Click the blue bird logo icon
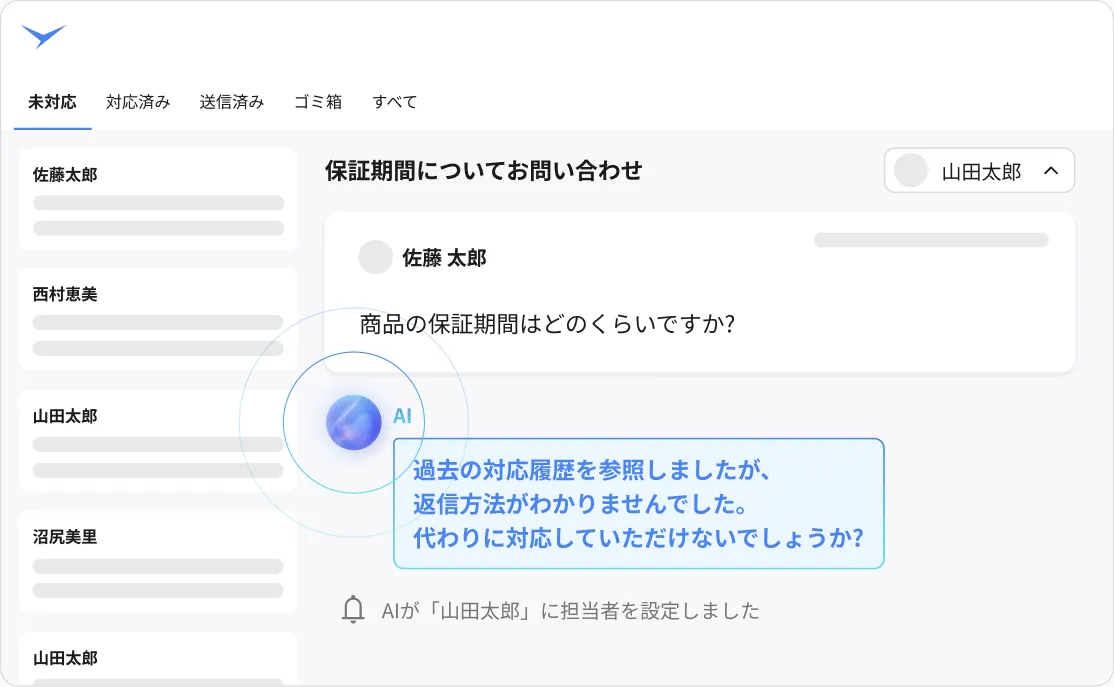The image size is (1114, 687). [x=43, y=37]
